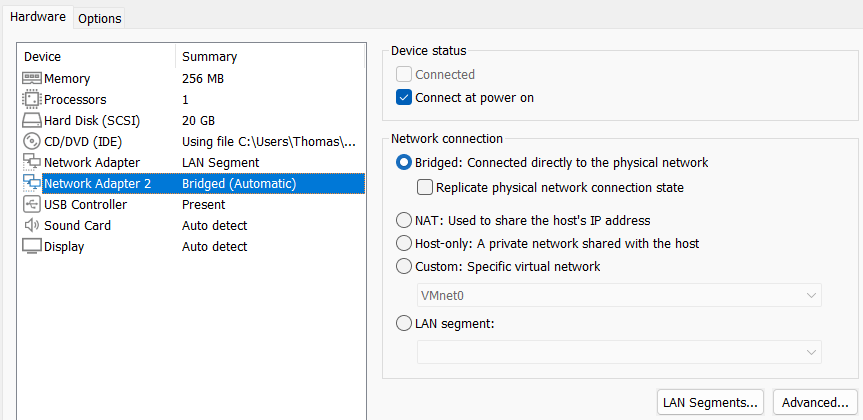The image size is (863, 420).
Task: Choose Host-only private network option
Action: pos(404,243)
